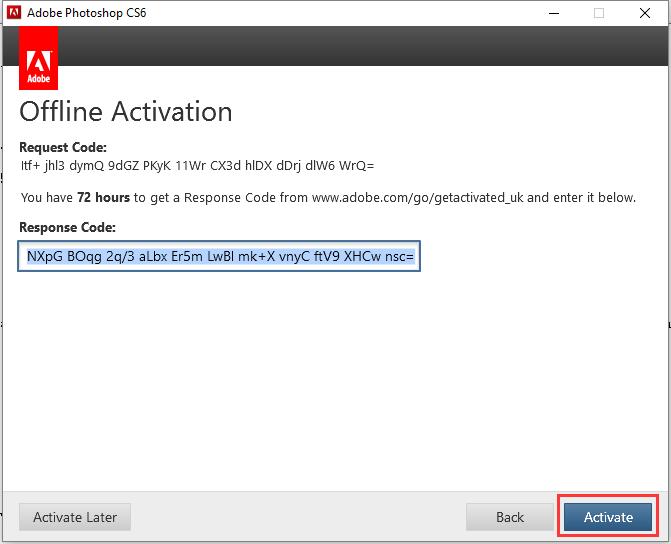Image resolution: width=671 pixels, height=544 pixels.
Task: Click the 'Offline Activation' heading
Action: [126, 112]
